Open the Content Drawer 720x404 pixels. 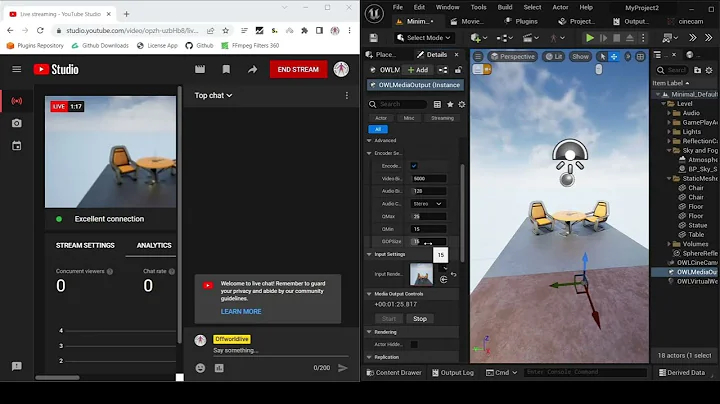tap(394, 372)
